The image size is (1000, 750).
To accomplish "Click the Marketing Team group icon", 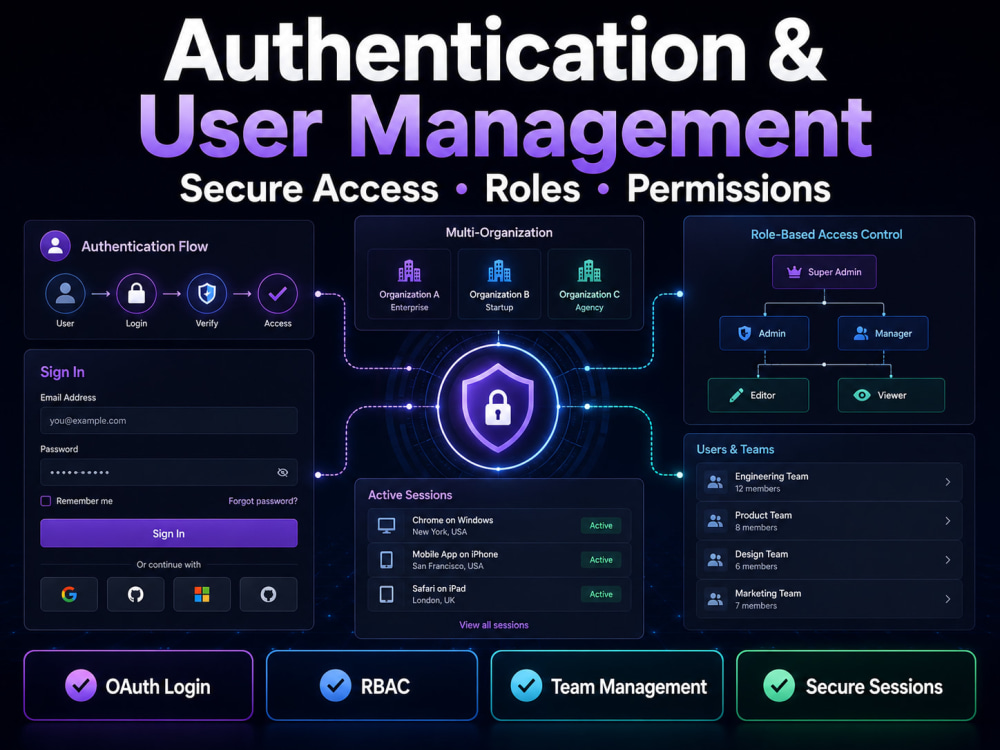I will pyautogui.click(x=716, y=599).
